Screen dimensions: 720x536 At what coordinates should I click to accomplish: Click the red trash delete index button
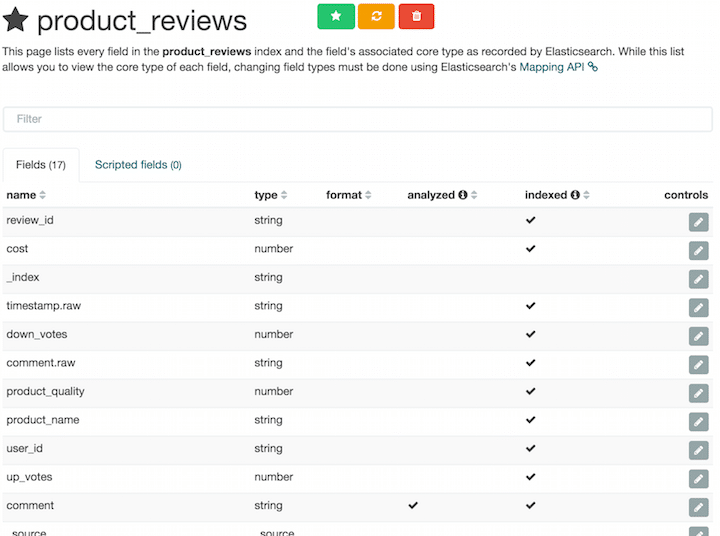pos(416,17)
